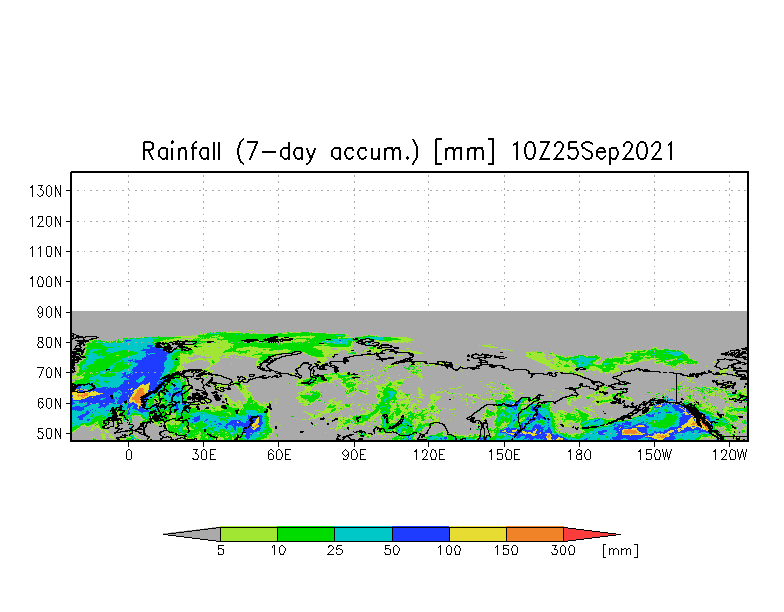Click the '120E' longitude label
Viewport: 784px width, 612px height.
click(x=429, y=455)
